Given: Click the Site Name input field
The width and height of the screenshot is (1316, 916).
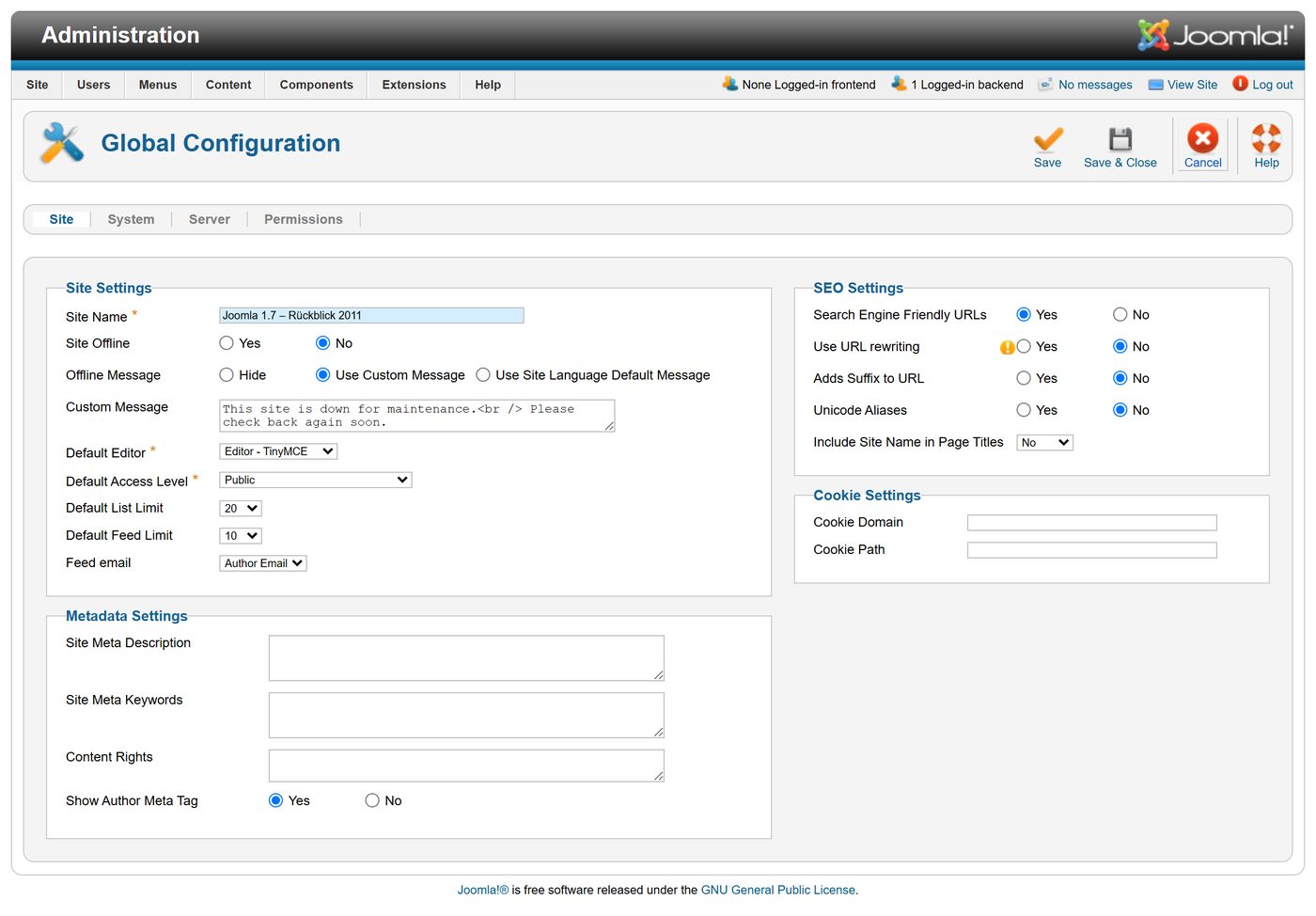Looking at the screenshot, I should [x=371, y=316].
